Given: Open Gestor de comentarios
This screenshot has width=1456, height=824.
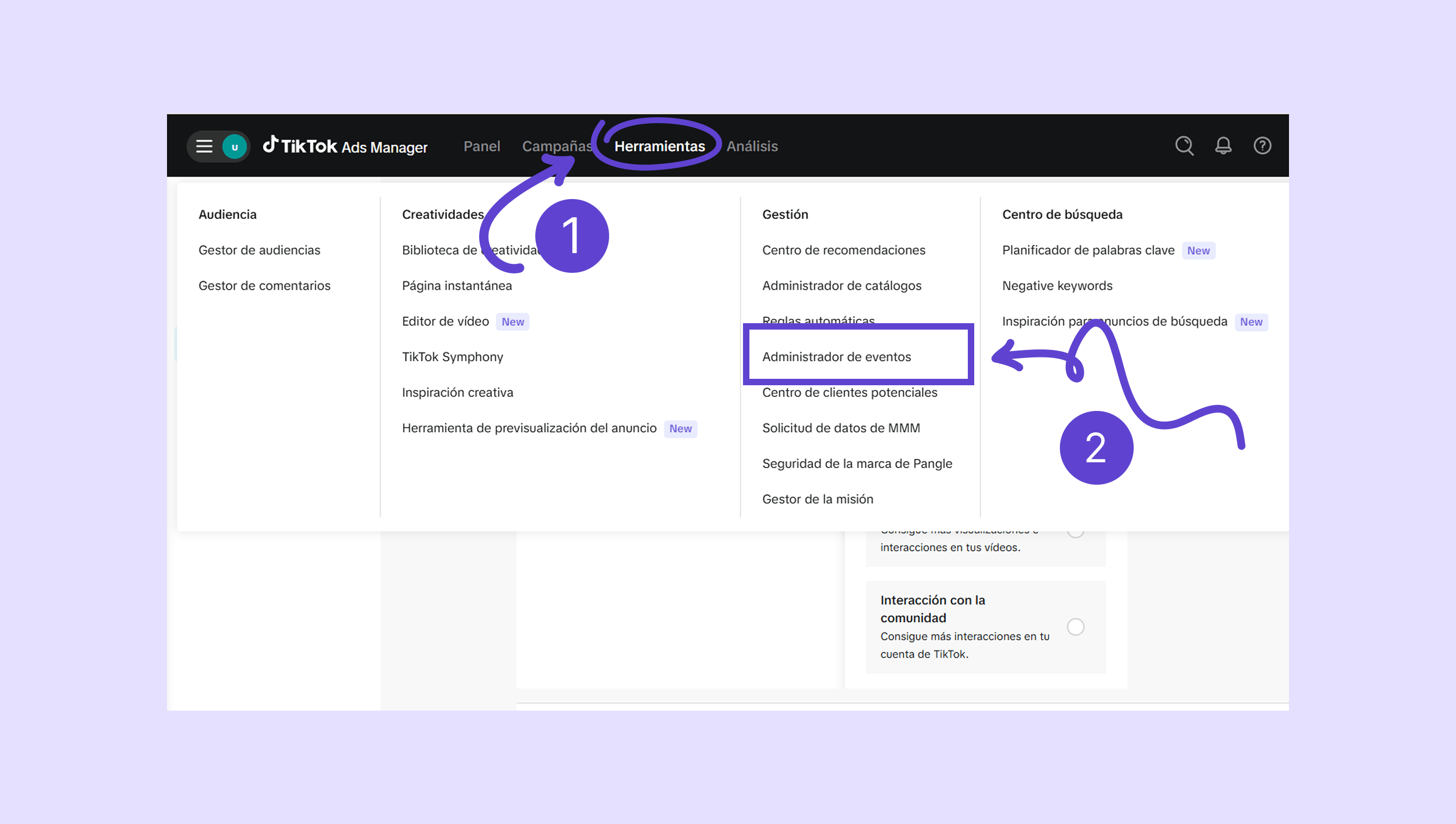Looking at the screenshot, I should click(x=264, y=286).
